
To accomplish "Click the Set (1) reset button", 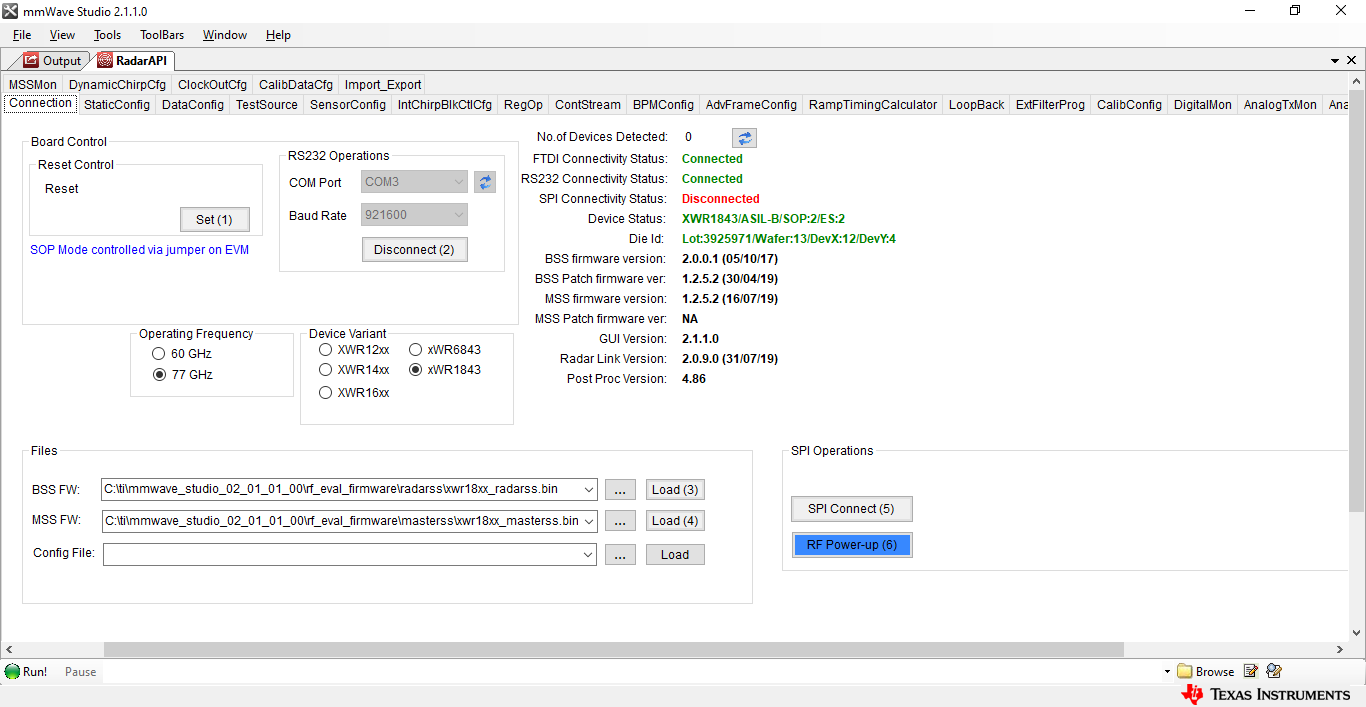I will tap(215, 219).
